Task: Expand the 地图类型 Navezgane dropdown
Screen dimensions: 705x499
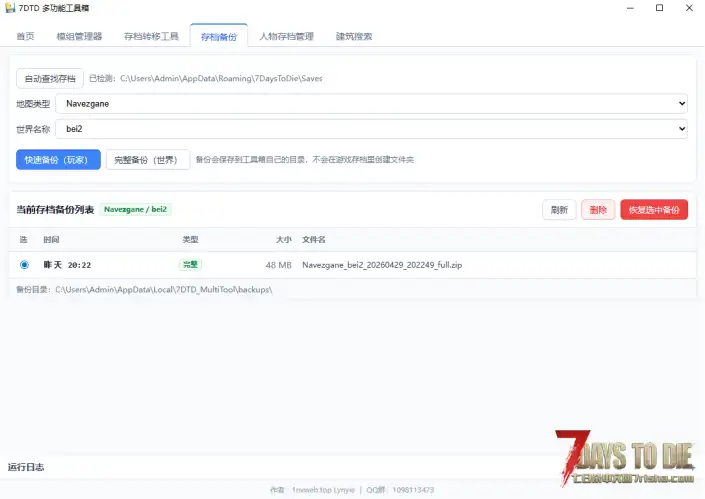Action: click(x=371, y=104)
